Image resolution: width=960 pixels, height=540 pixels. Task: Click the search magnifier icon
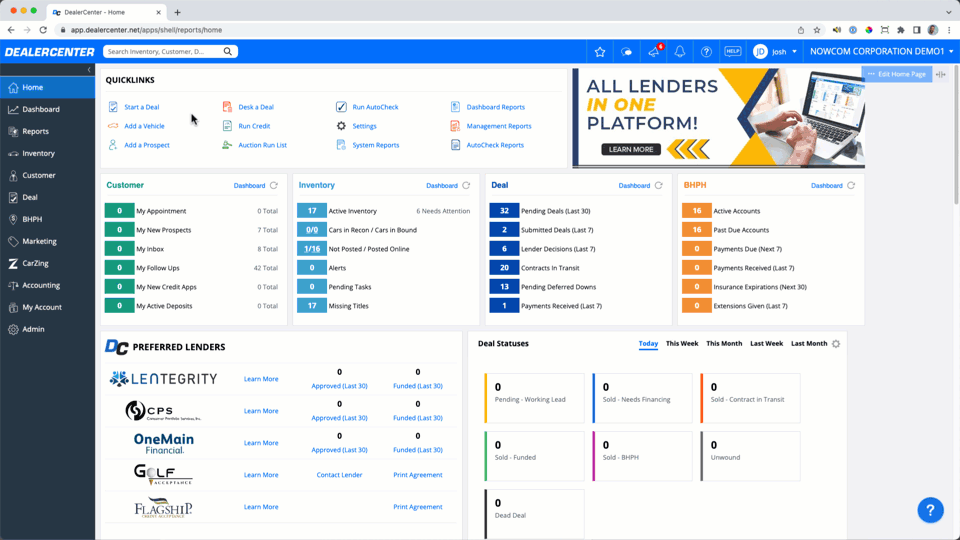pyautogui.click(x=228, y=51)
